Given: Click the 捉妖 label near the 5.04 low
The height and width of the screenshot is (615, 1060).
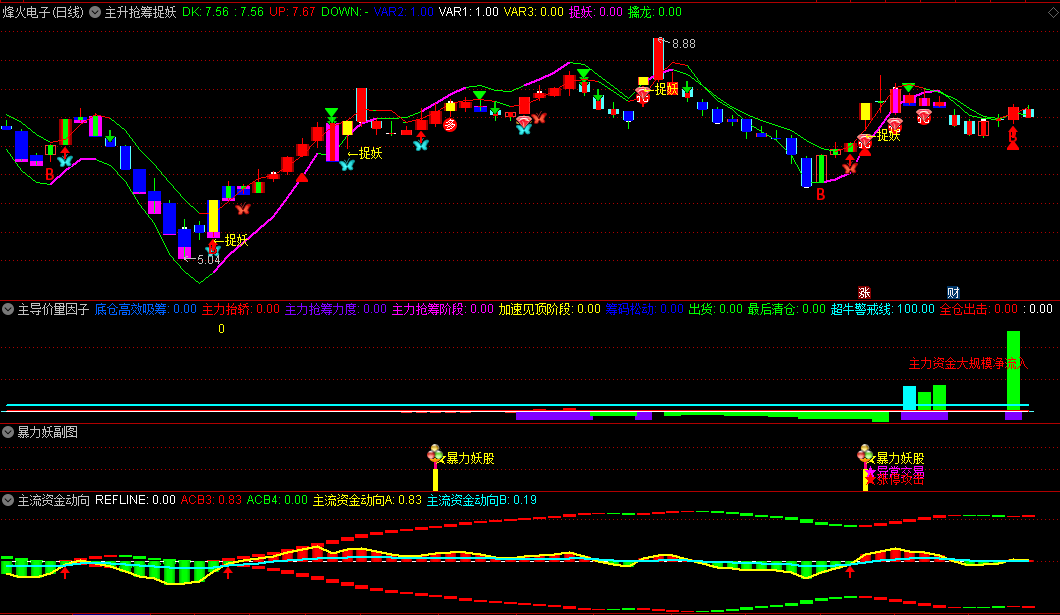Looking at the screenshot, I should [236, 241].
